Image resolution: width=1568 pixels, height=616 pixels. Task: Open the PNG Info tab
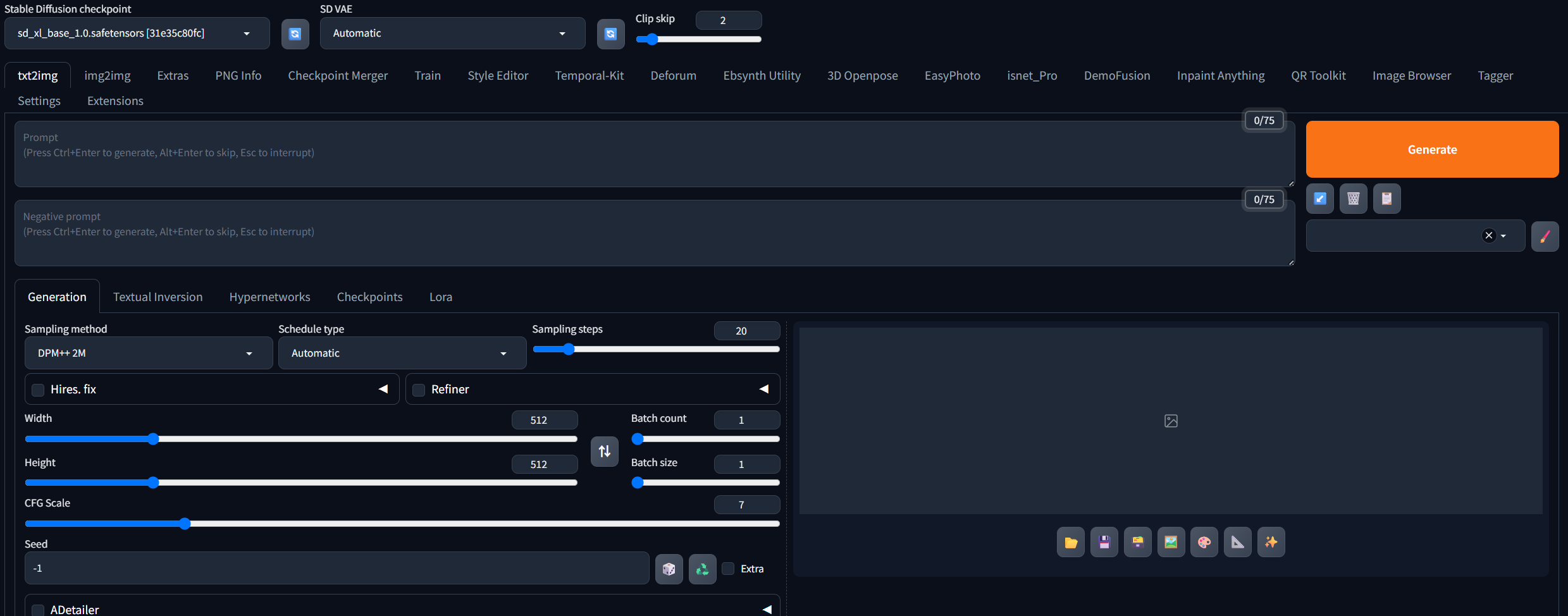[x=238, y=76]
